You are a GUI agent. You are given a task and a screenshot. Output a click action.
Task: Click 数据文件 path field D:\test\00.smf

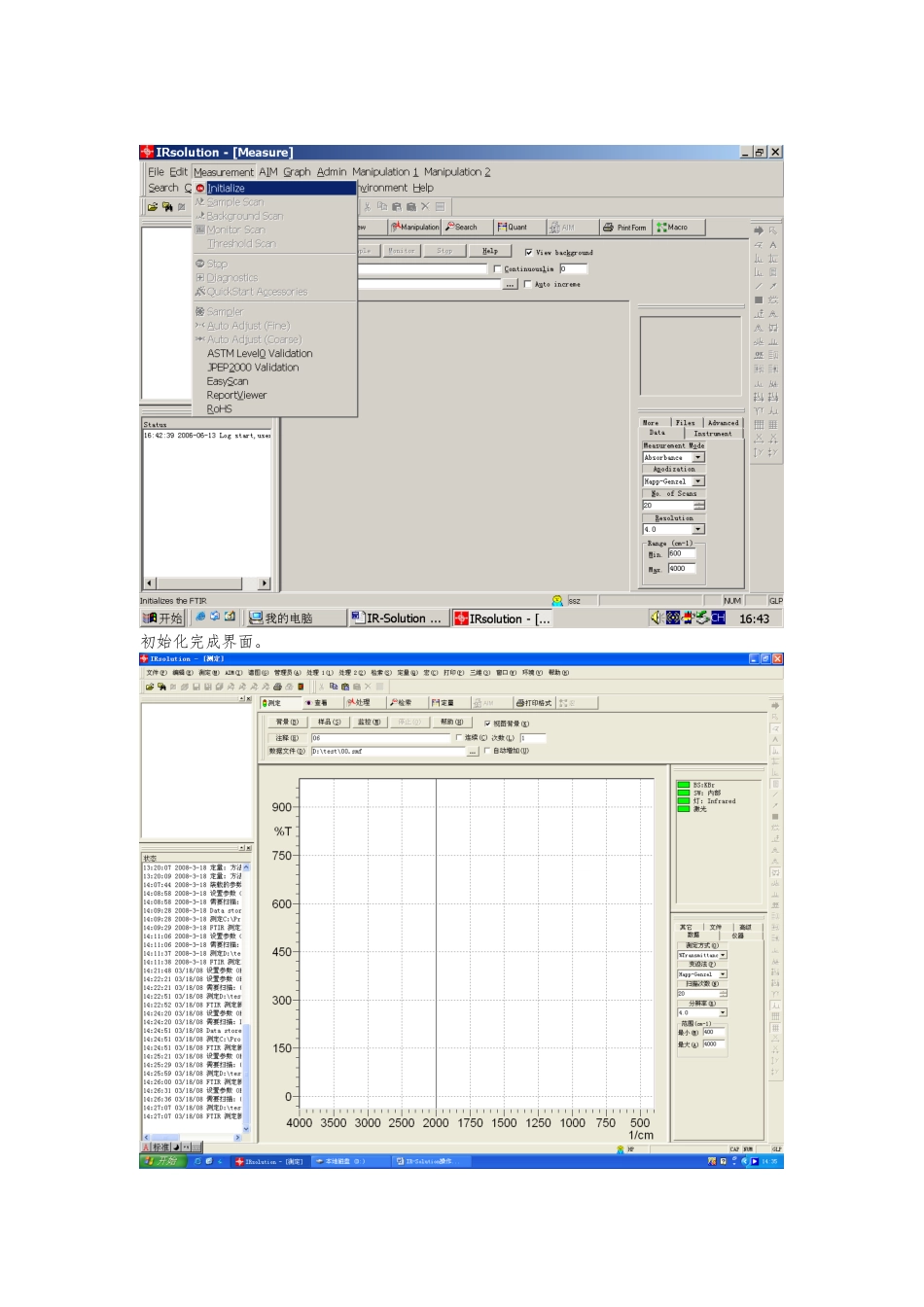click(389, 752)
